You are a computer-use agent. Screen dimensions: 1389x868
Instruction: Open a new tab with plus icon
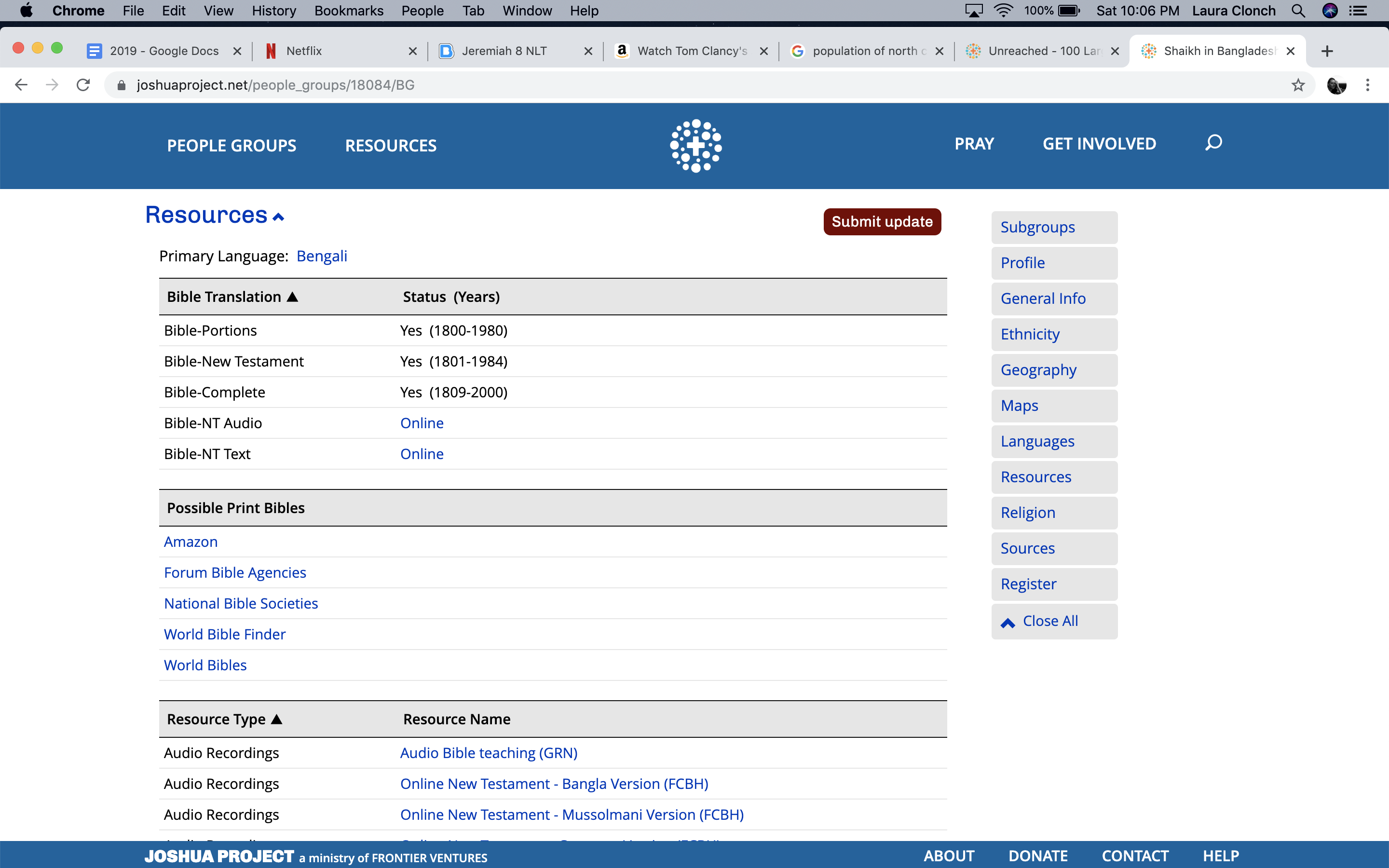tap(1326, 51)
